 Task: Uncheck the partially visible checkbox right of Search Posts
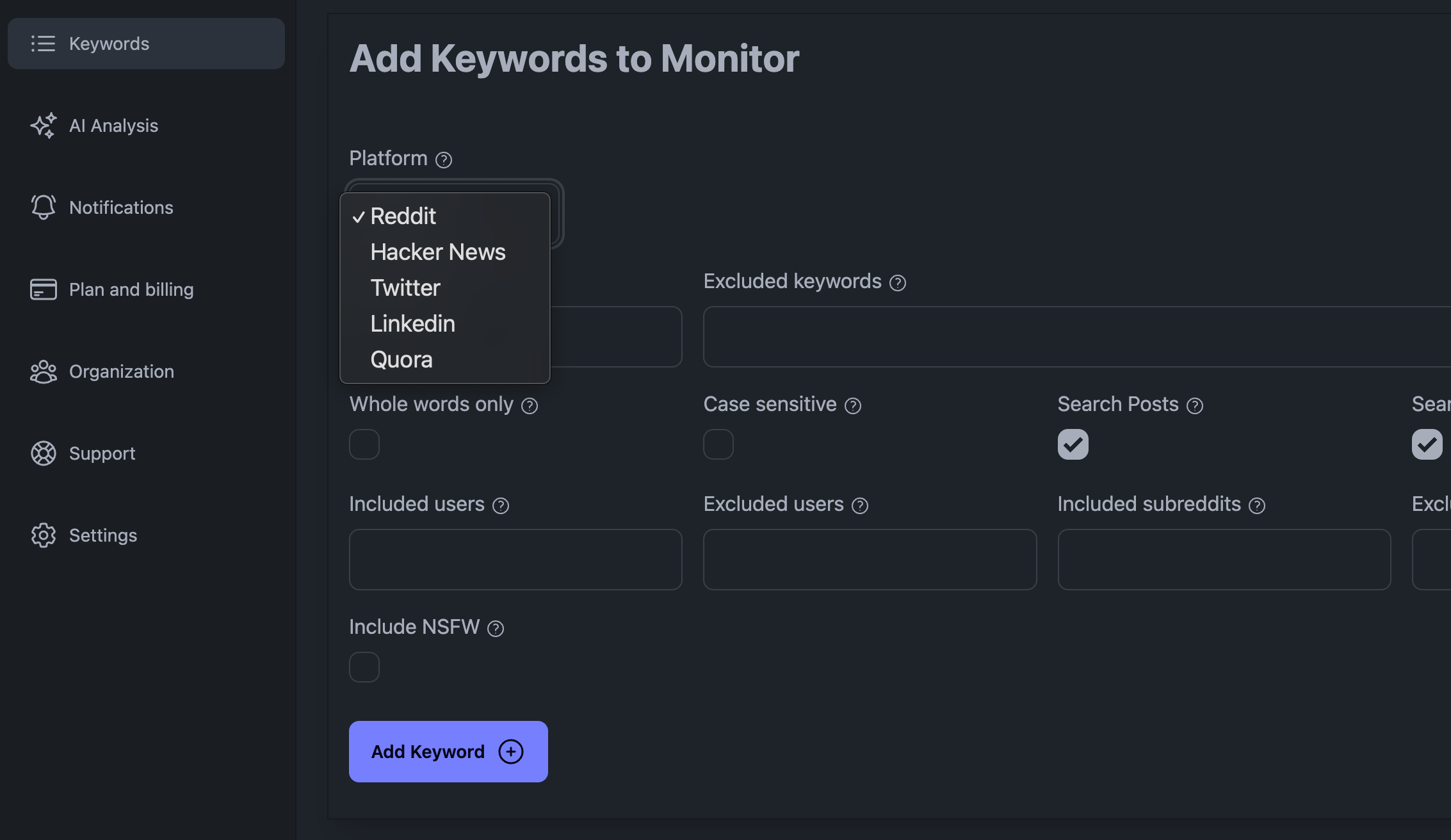pos(1427,444)
